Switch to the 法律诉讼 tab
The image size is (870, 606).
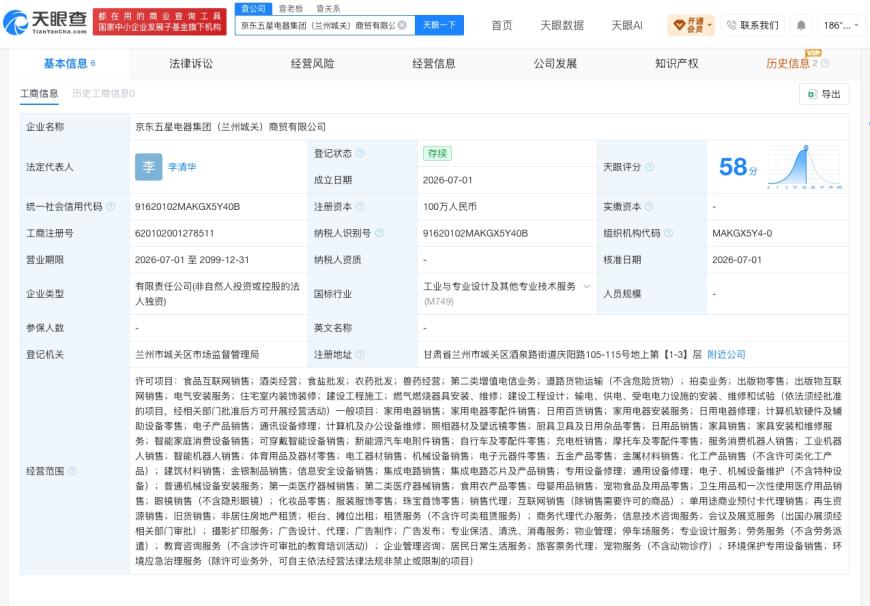[x=191, y=63]
